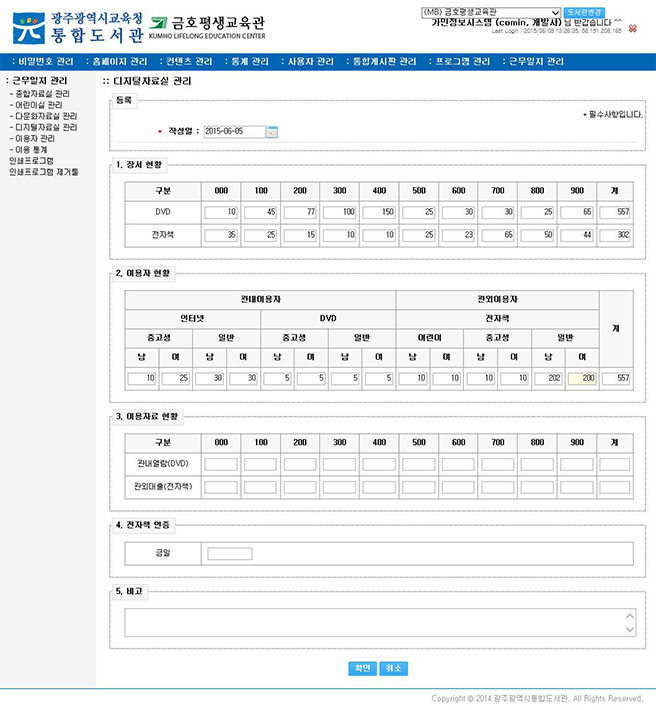
Task: Click the red X logout icon
Action: (632, 29)
